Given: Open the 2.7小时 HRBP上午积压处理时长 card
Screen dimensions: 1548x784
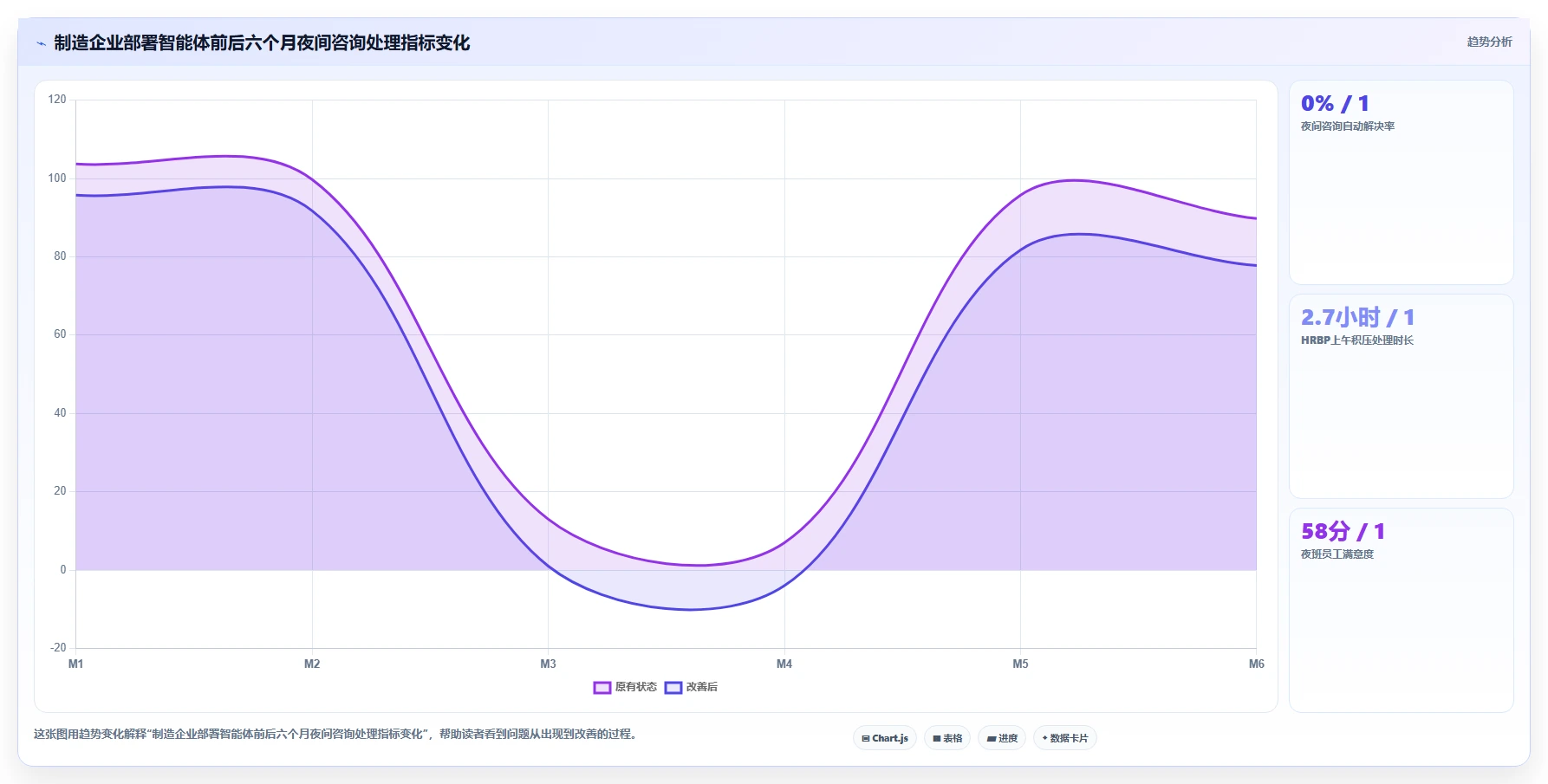Looking at the screenshot, I should [1402, 397].
